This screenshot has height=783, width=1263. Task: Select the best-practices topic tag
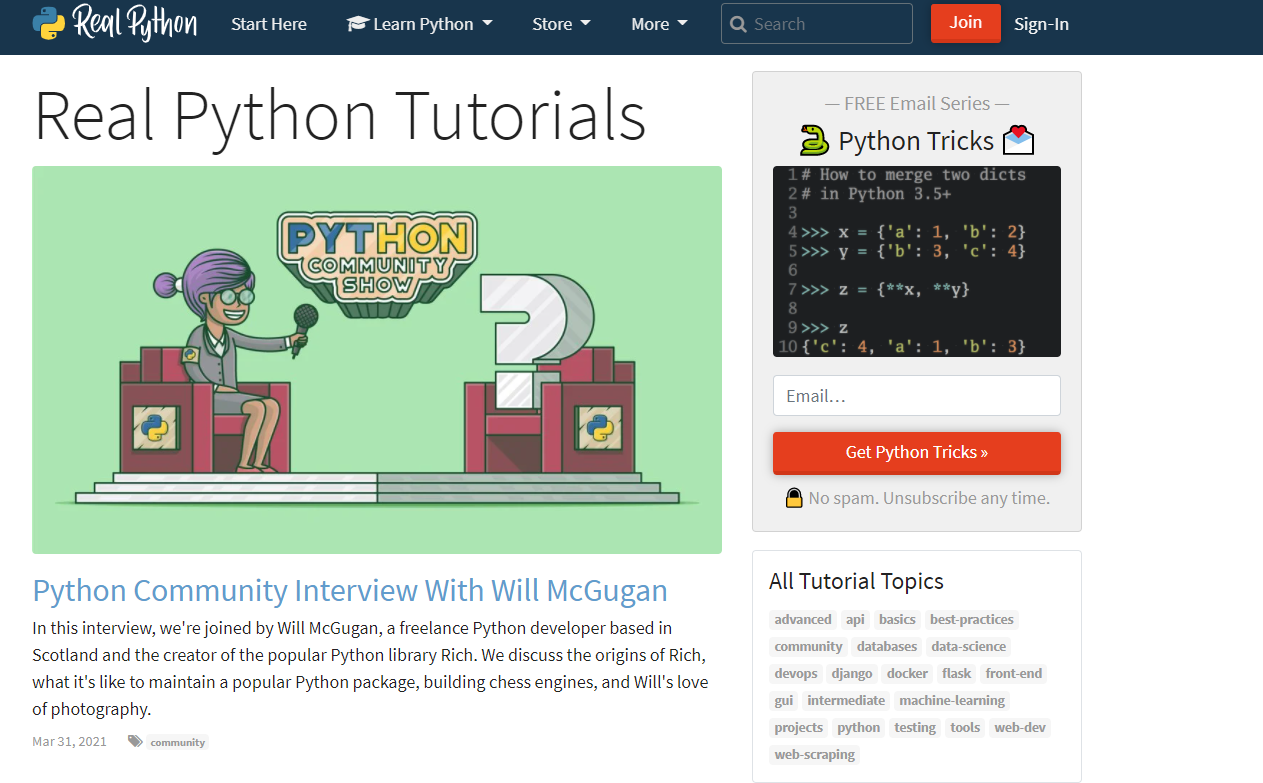tap(972, 619)
